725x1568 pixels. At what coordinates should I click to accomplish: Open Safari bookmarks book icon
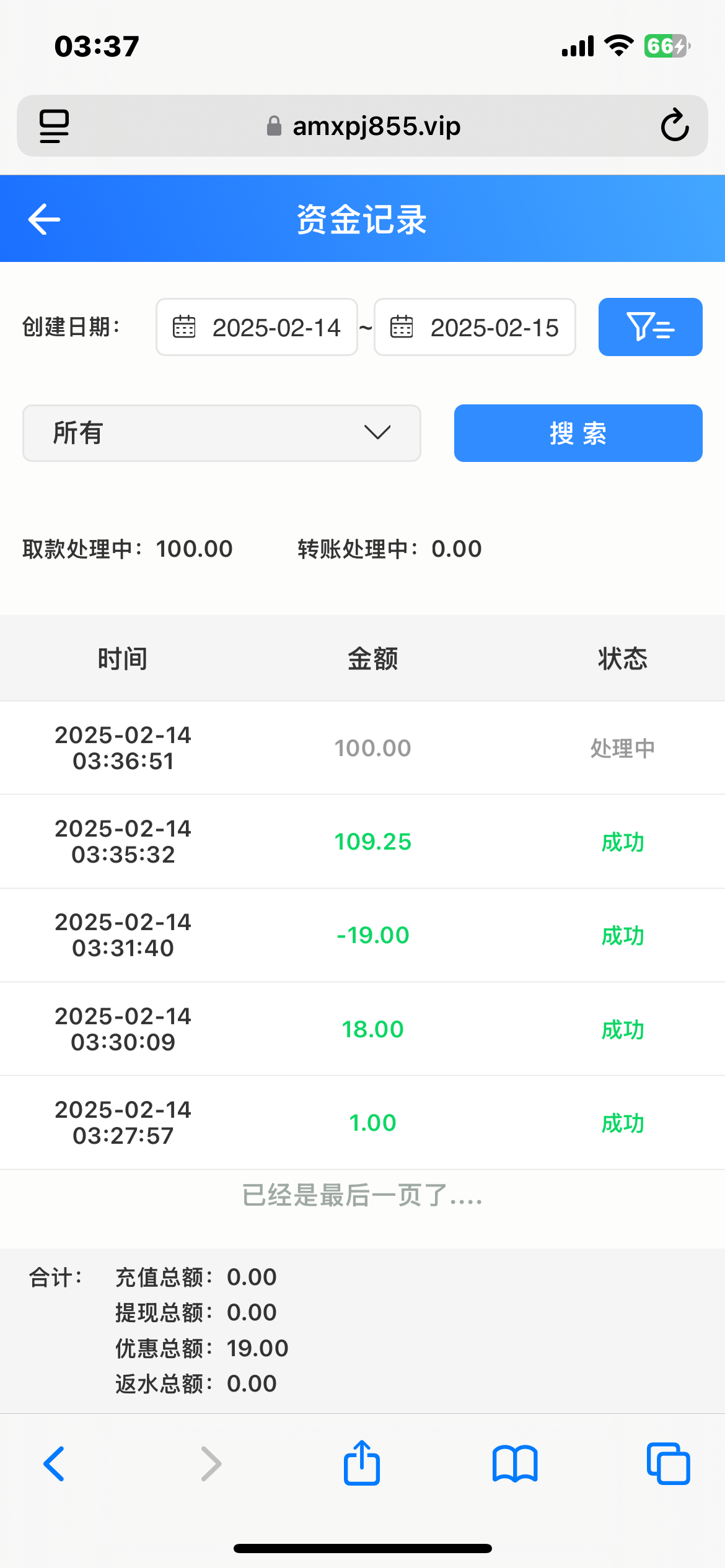(515, 1463)
